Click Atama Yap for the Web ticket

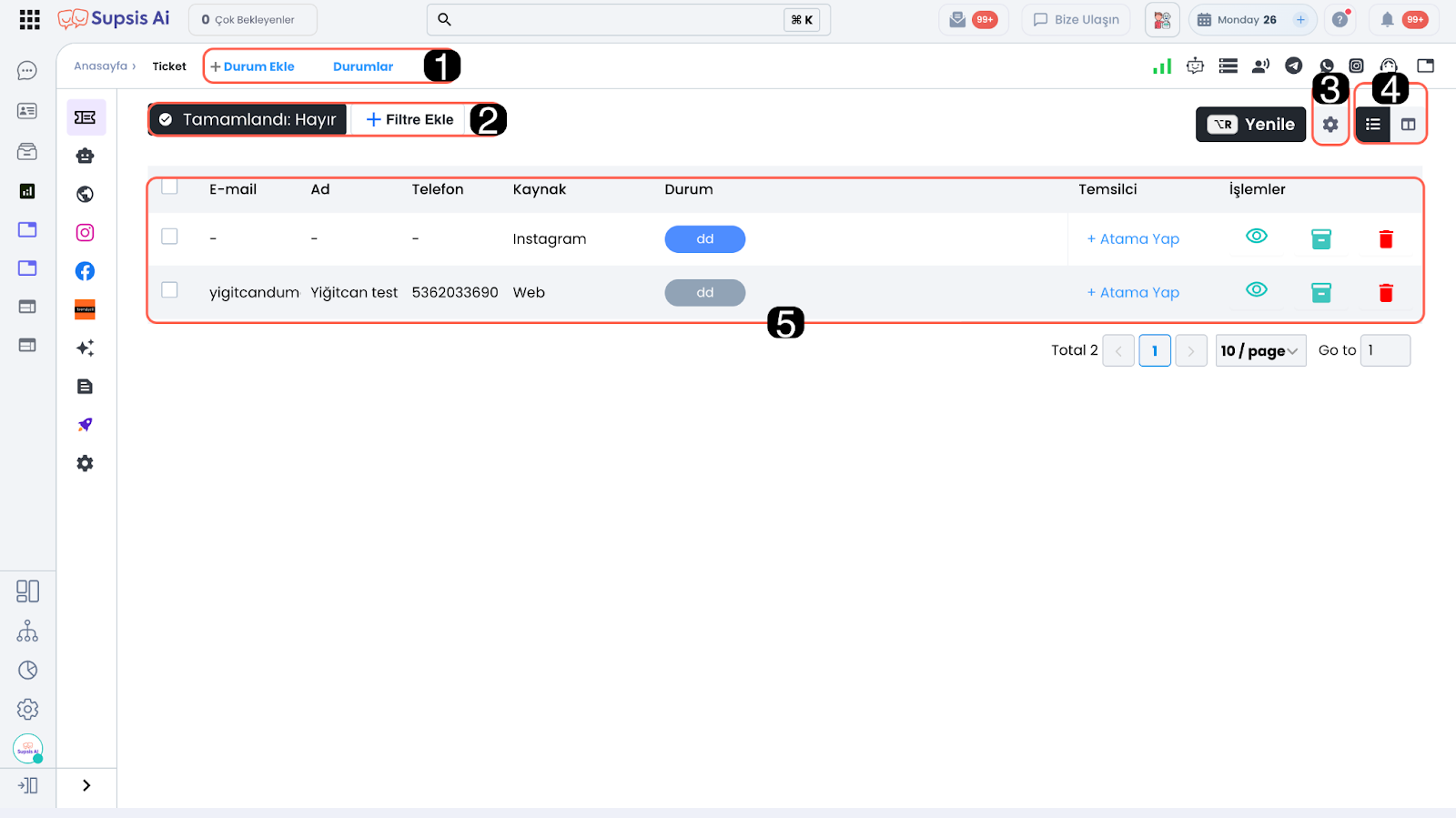[1133, 293]
